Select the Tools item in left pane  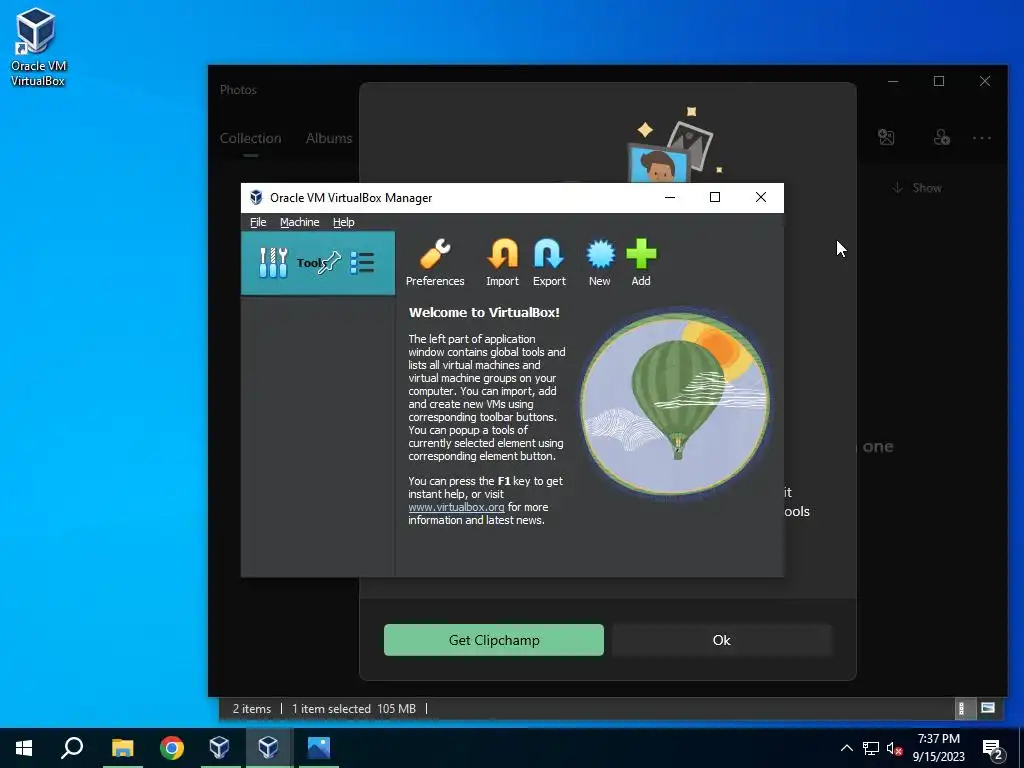click(317, 263)
